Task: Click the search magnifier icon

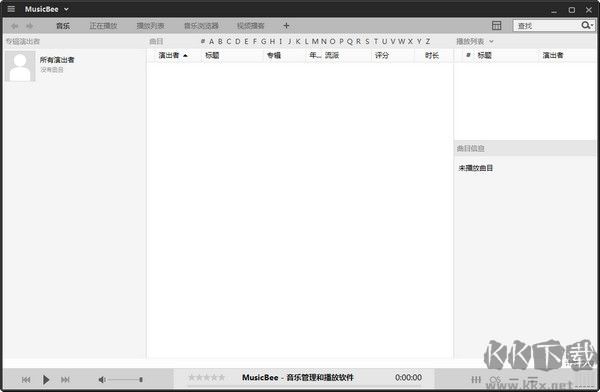Action: pyautogui.click(x=585, y=25)
